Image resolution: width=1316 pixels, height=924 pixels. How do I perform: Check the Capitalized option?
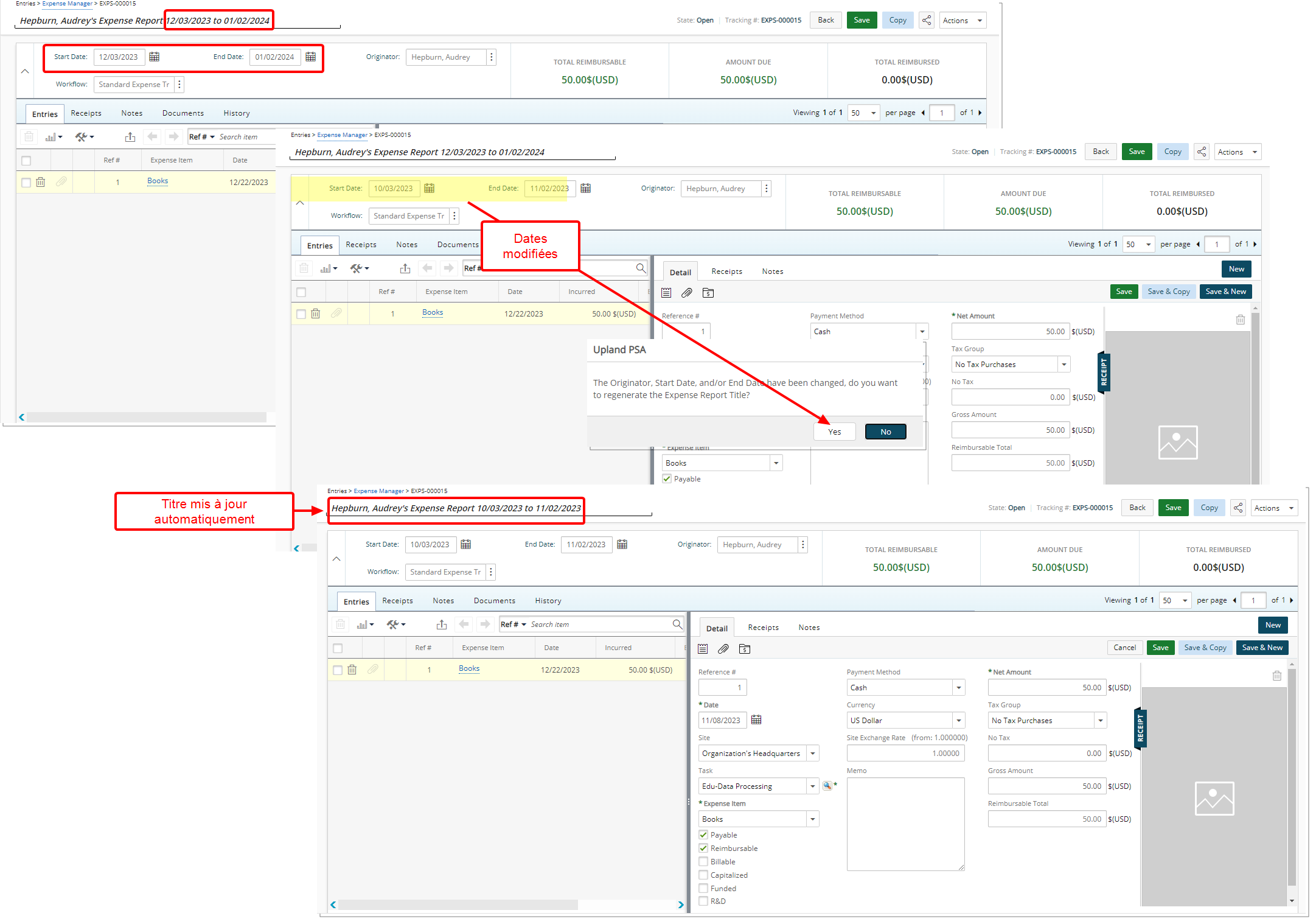[x=703, y=875]
